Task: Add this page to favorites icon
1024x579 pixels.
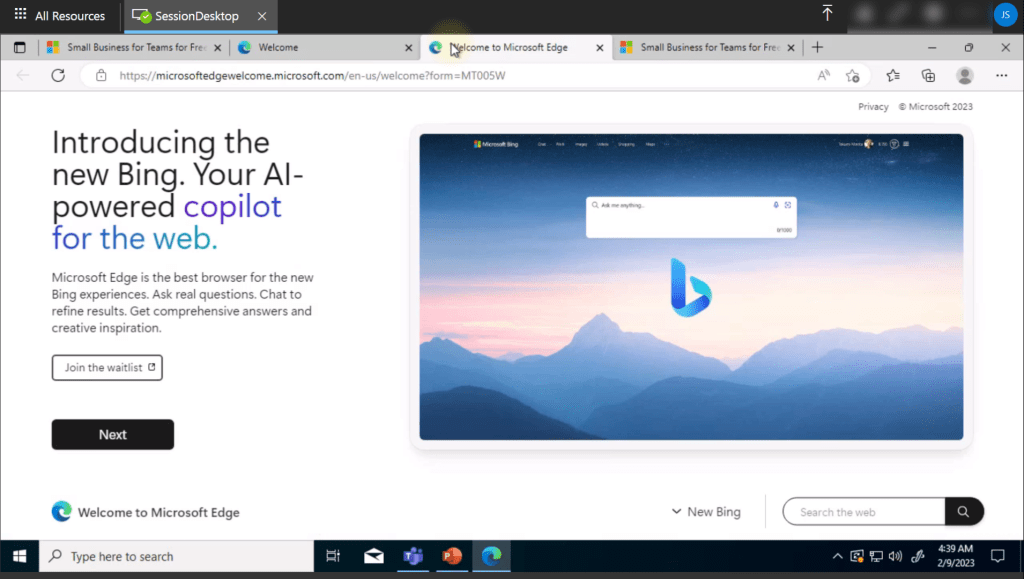Action: pos(852,75)
